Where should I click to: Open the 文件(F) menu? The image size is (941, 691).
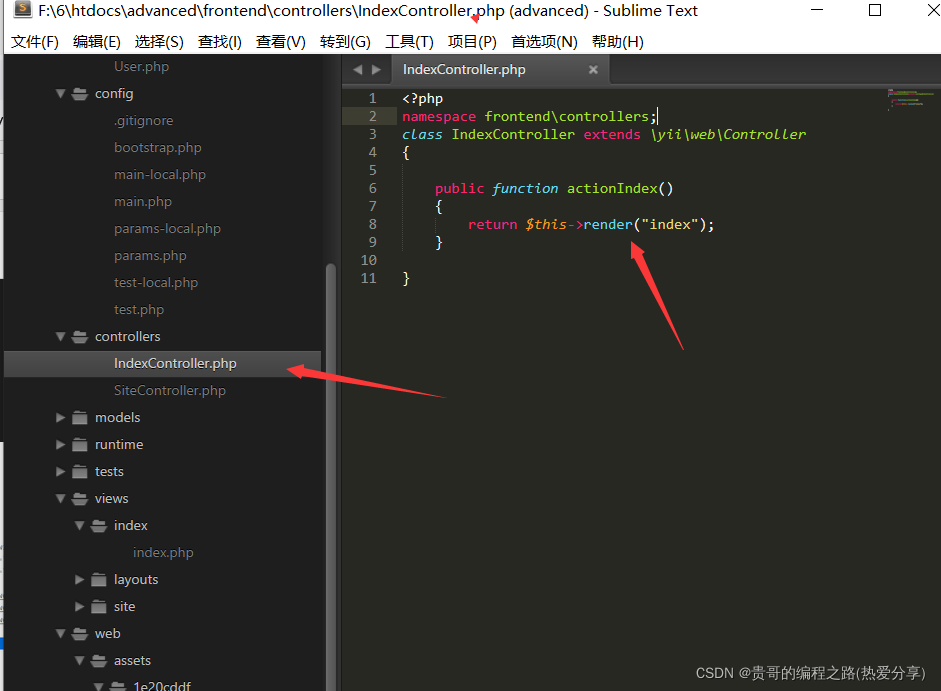click(x=35, y=41)
